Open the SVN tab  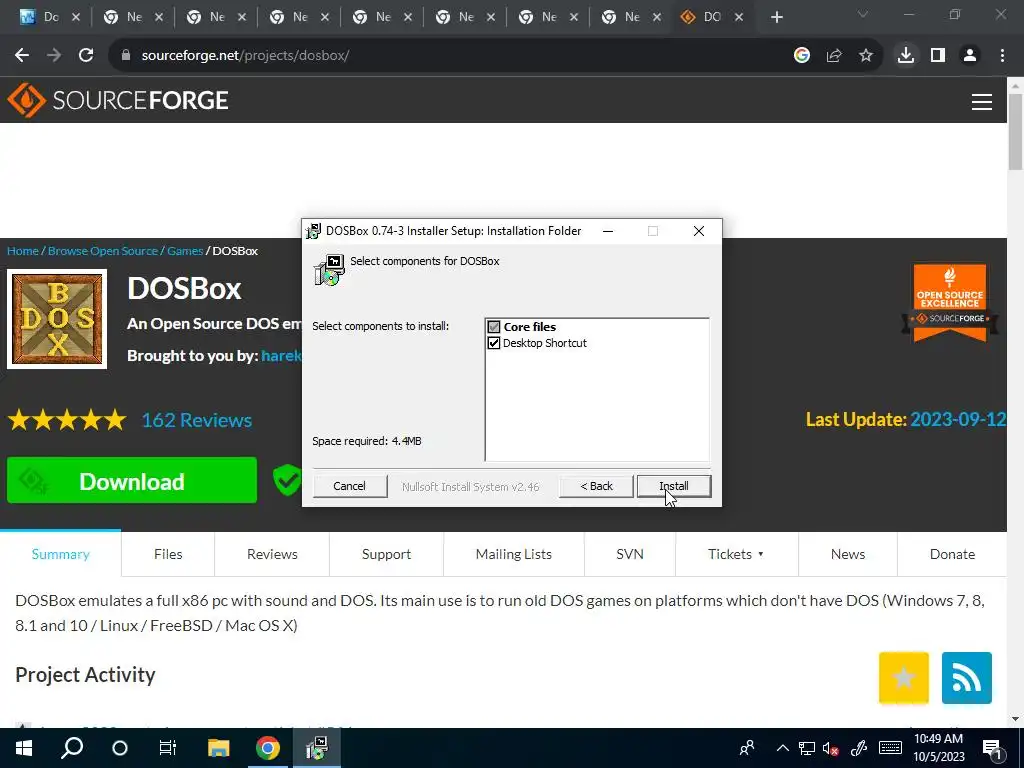[x=630, y=554]
